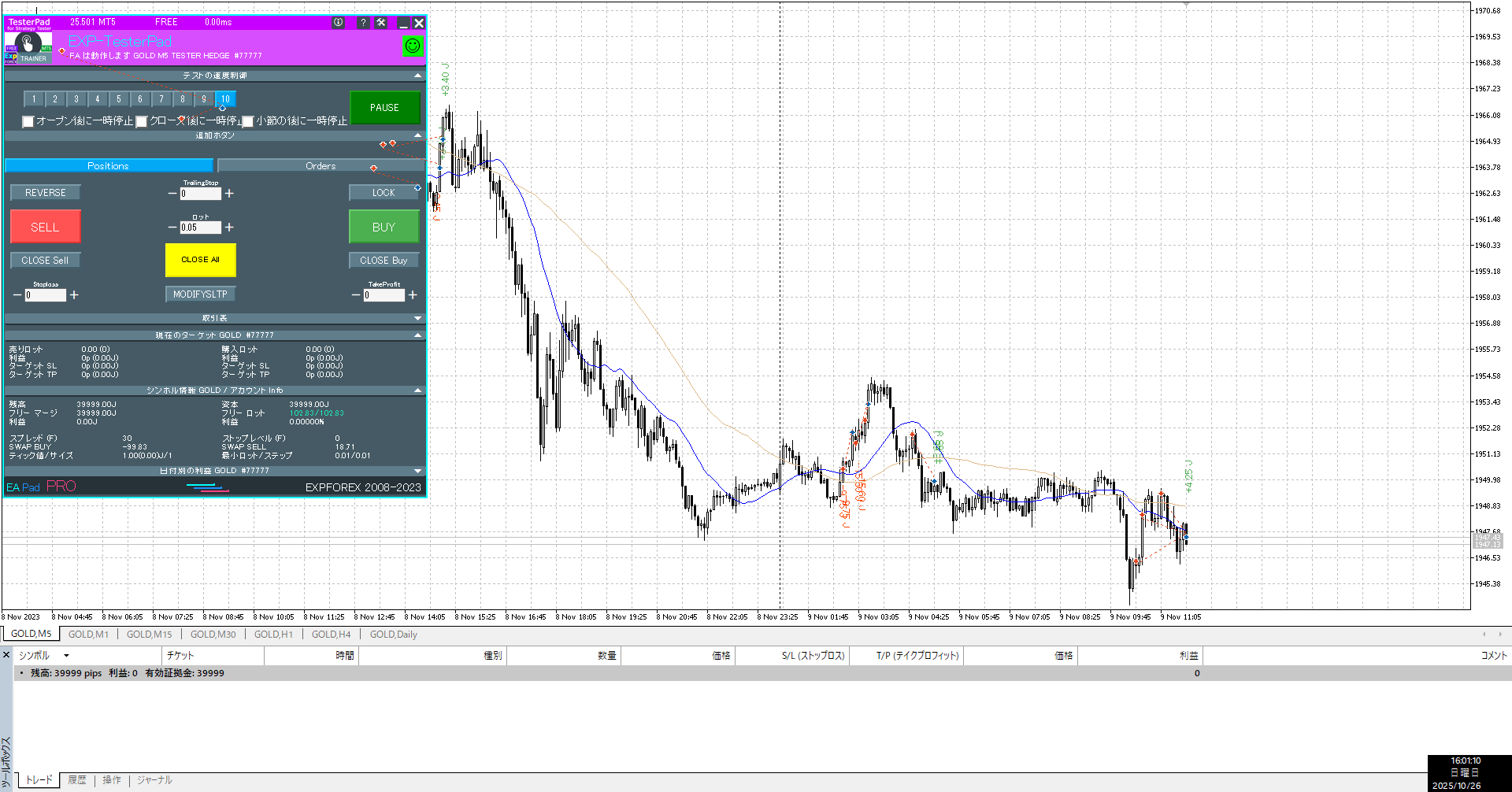This screenshot has width=1512, height=792.
Task: Enable pause after open checkbox
Action: [x=28, y=121]
